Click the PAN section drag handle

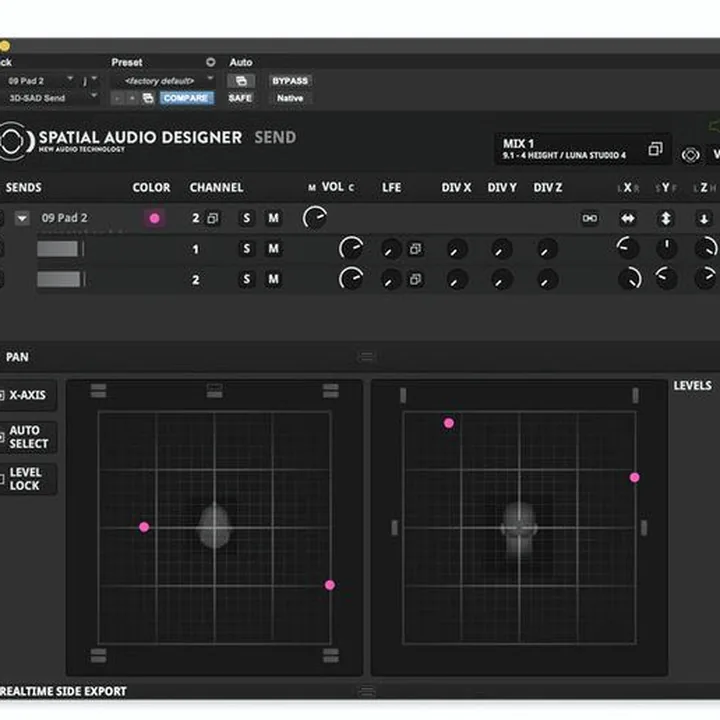(366, 357)
